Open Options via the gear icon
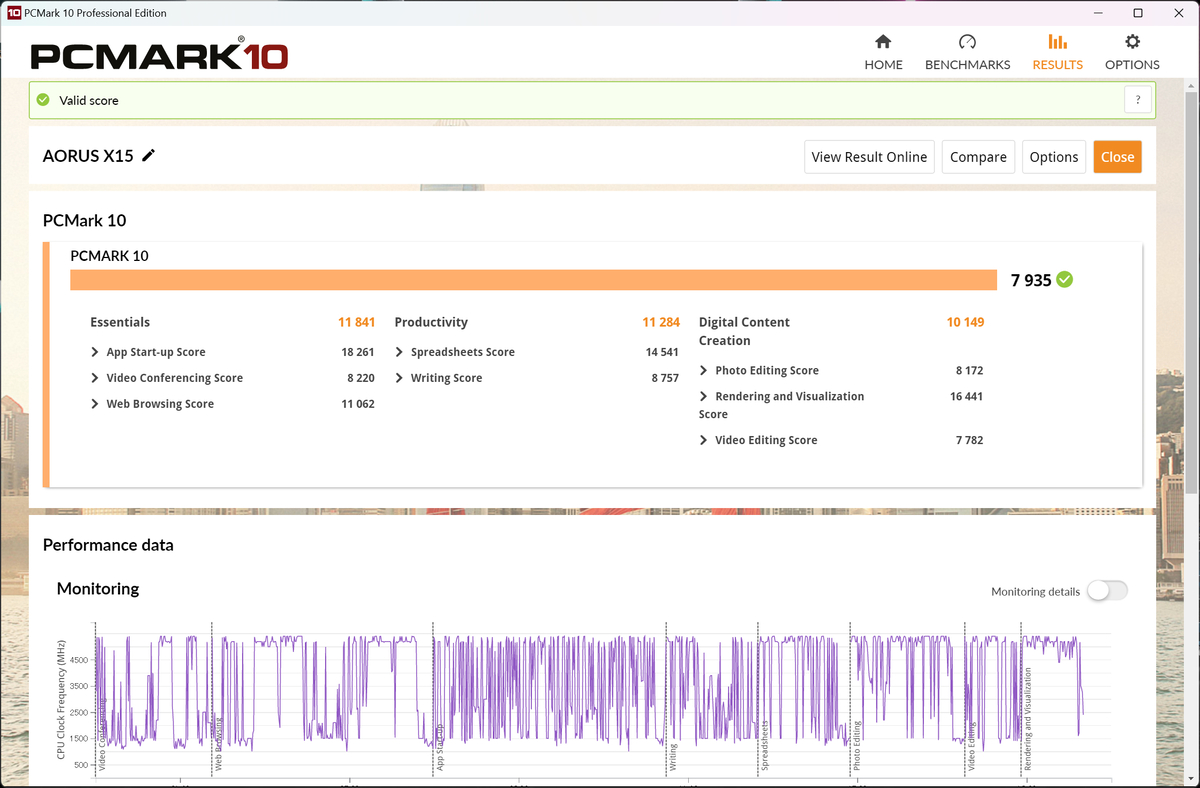Viewport: 1200px width, 788px height. click(1132, 42)
